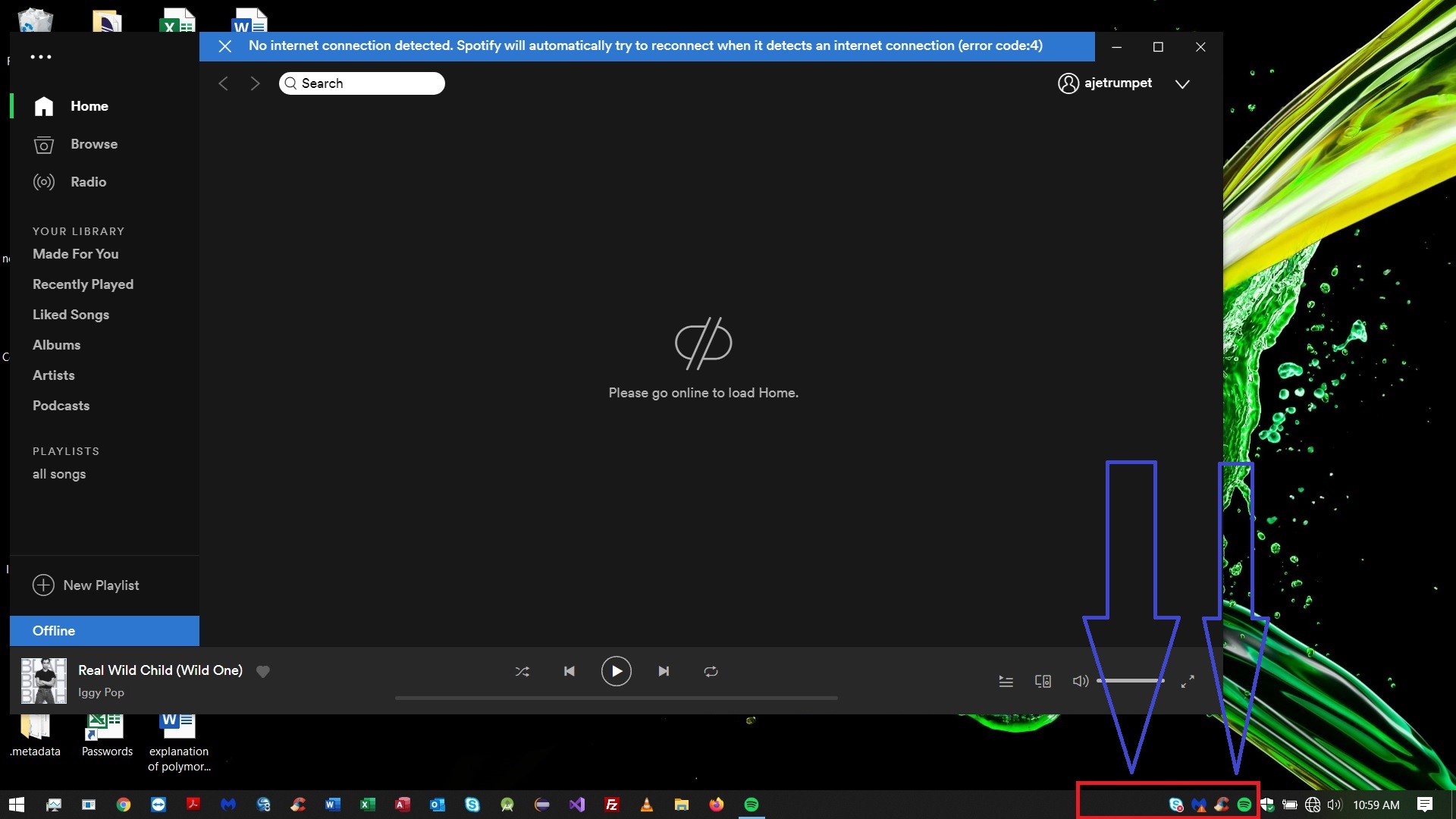The image size is (1456, 819).
Task: Open VLC media player from taskbar
Action: pos(647,805)
